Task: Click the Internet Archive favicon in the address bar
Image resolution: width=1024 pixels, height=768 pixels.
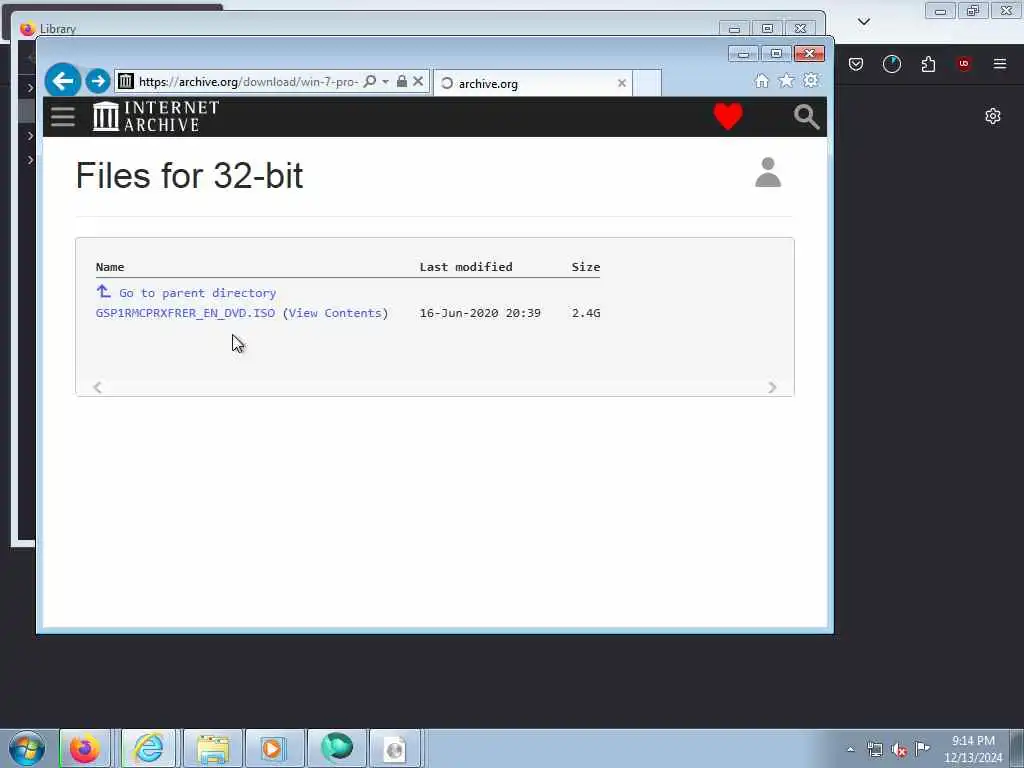Action: (x=126, y=81)
